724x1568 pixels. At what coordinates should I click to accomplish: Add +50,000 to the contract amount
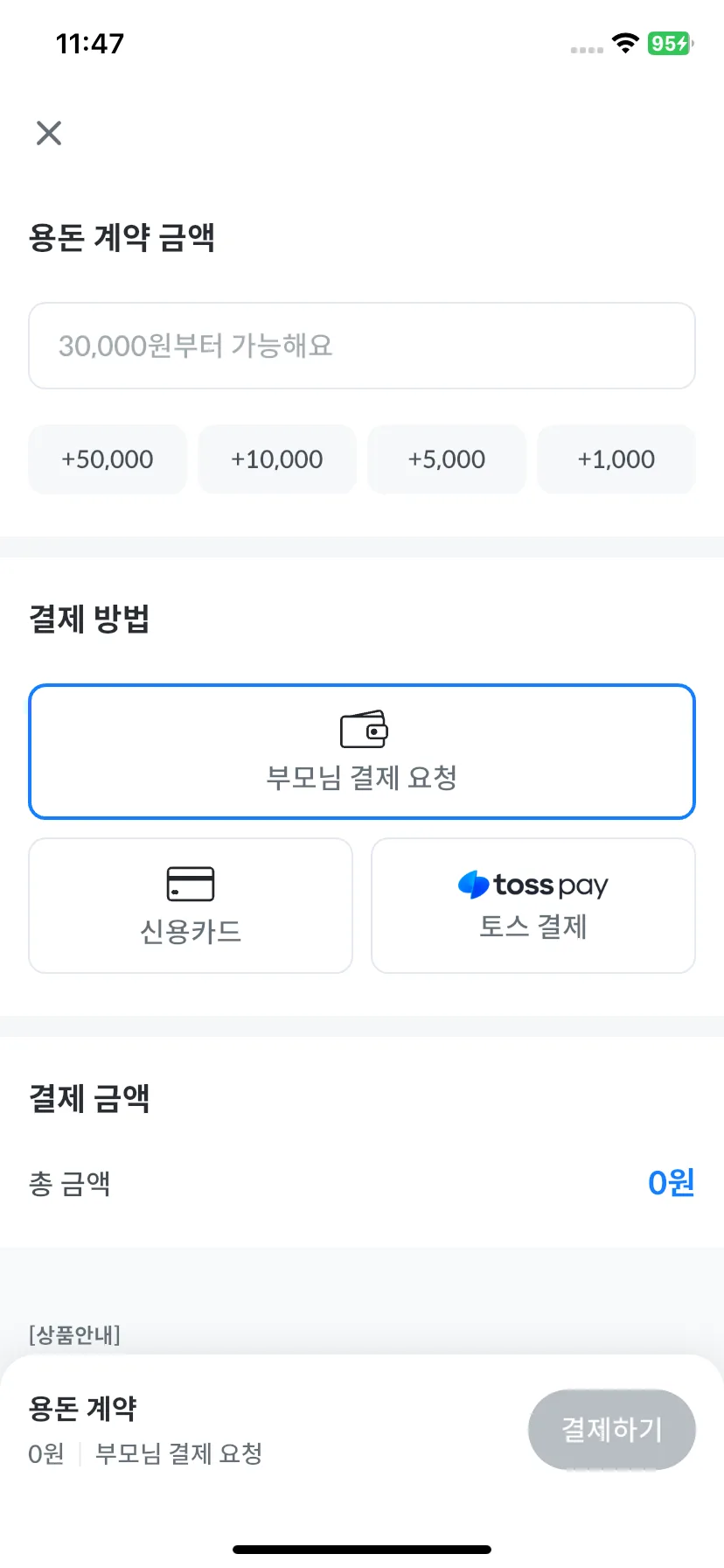(108, 459)
